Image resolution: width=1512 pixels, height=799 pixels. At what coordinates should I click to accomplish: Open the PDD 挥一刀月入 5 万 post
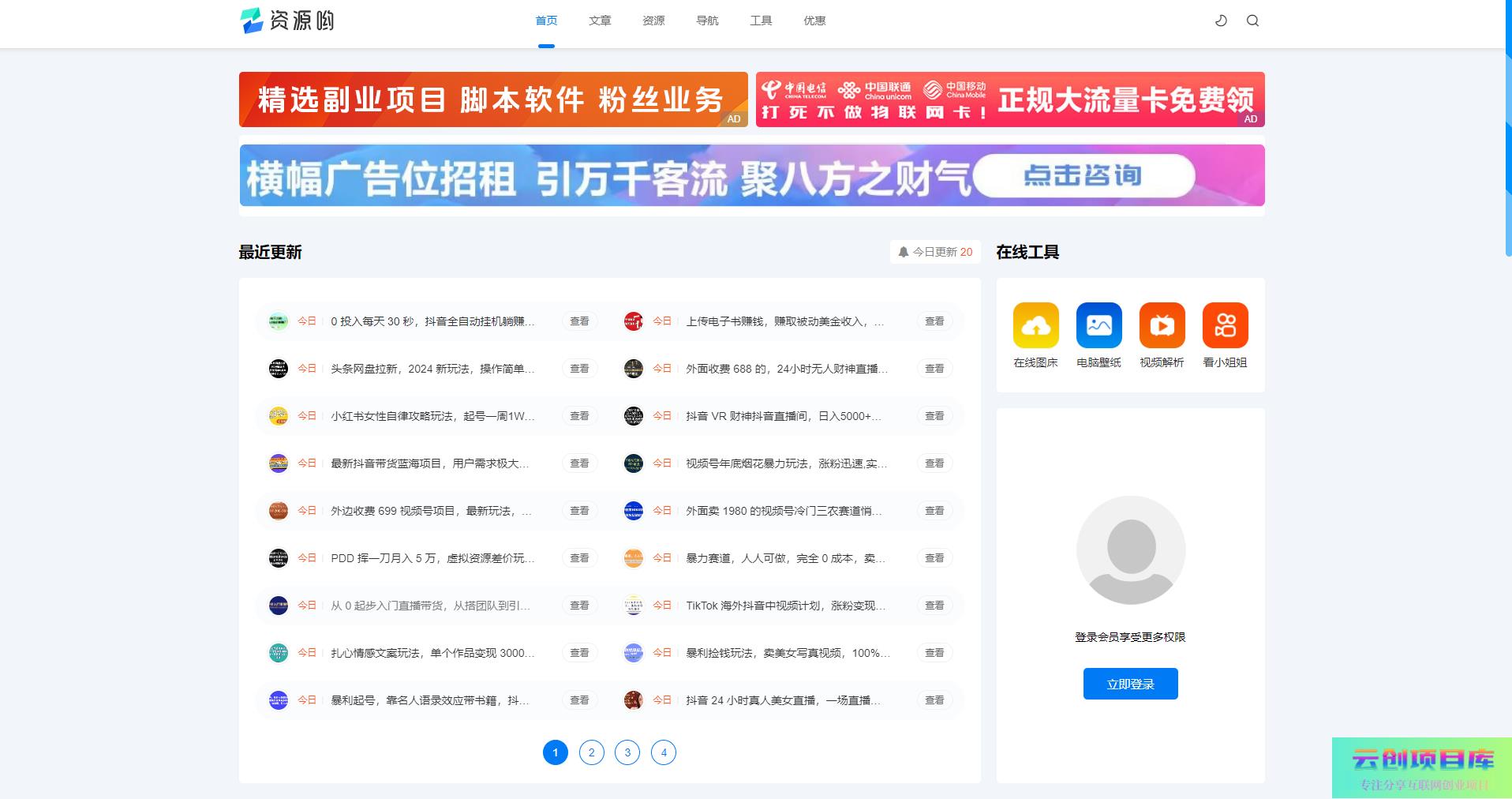432,558
